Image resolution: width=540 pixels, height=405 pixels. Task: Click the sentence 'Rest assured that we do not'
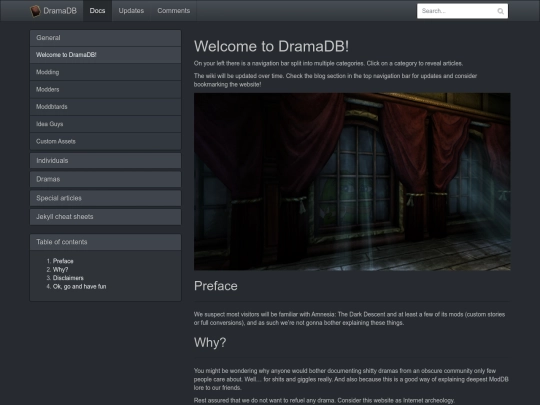click(x=324, y=401)
